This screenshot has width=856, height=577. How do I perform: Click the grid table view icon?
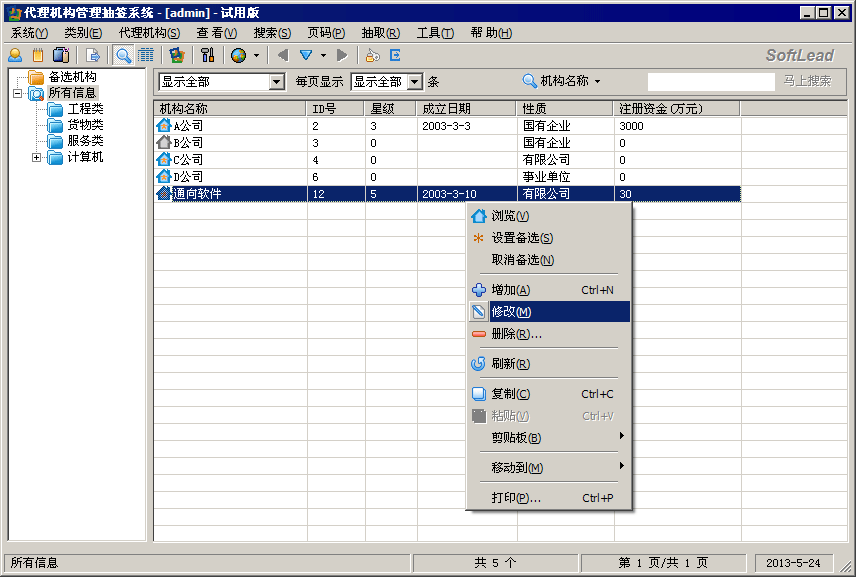pos(146,55)
